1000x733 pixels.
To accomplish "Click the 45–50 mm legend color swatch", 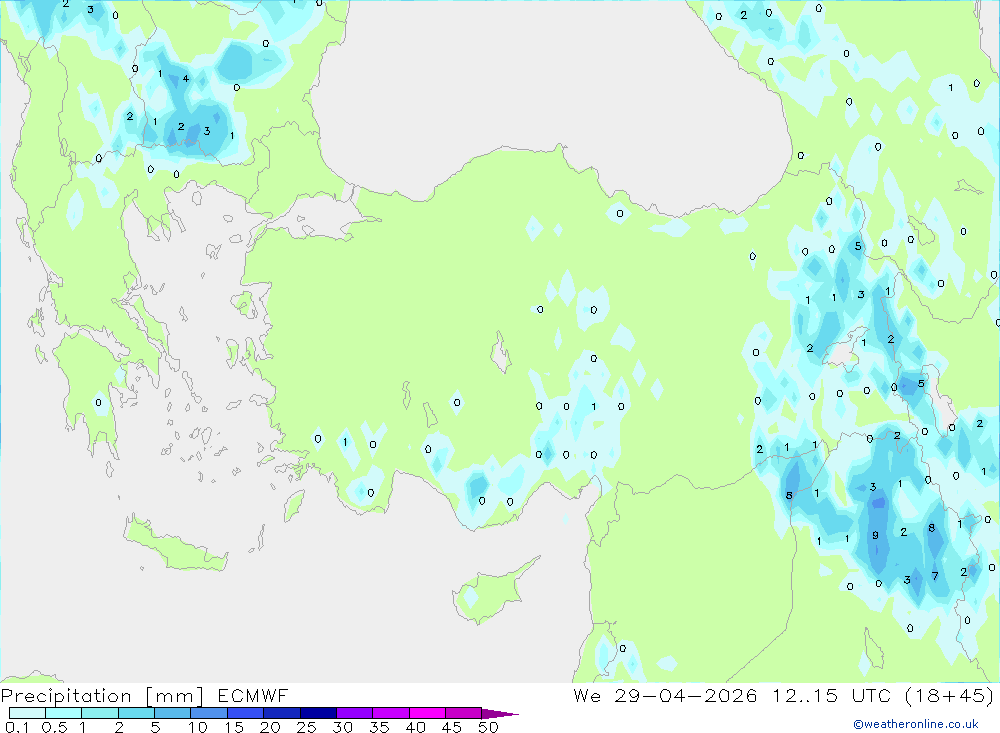I will 464,713.
